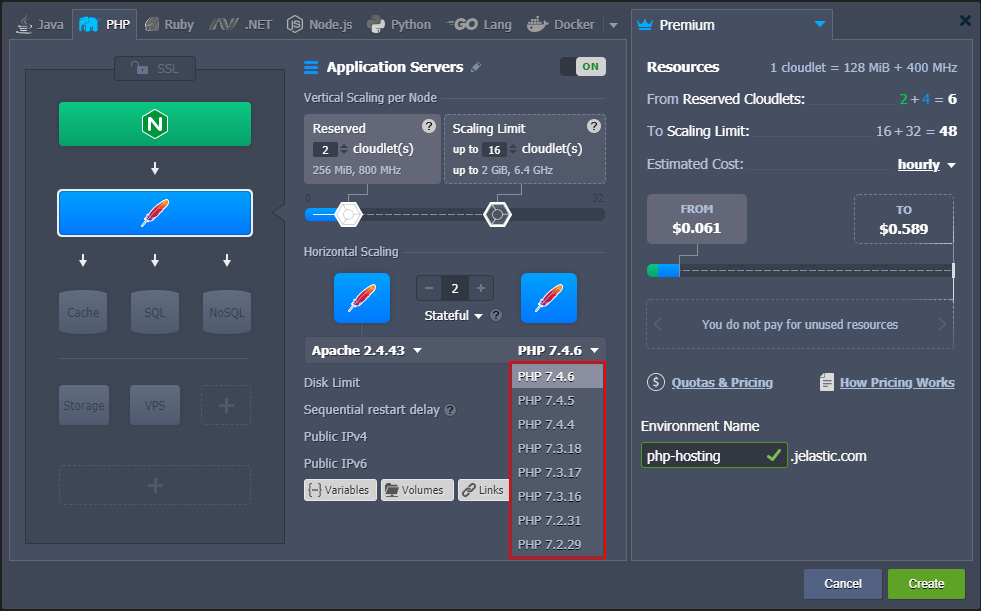
Task: Select the Apache application server block
Action: pyautogui.click(x=154, y=212)
